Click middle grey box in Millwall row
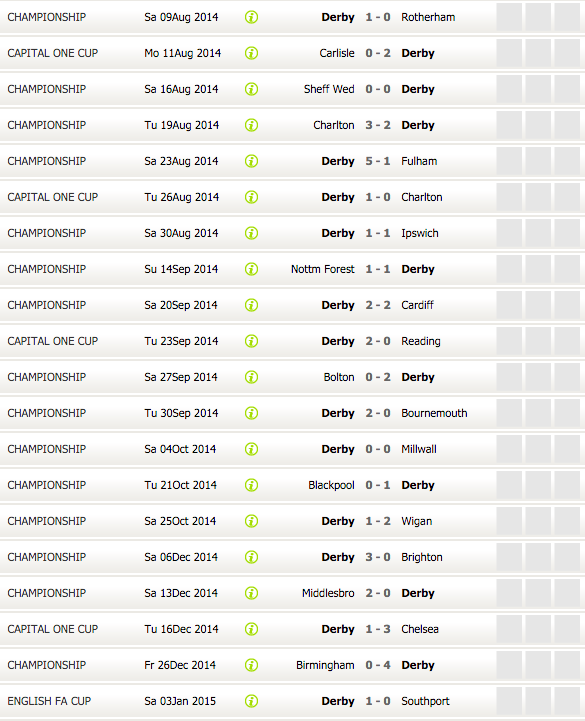 [x=538, y=449]
